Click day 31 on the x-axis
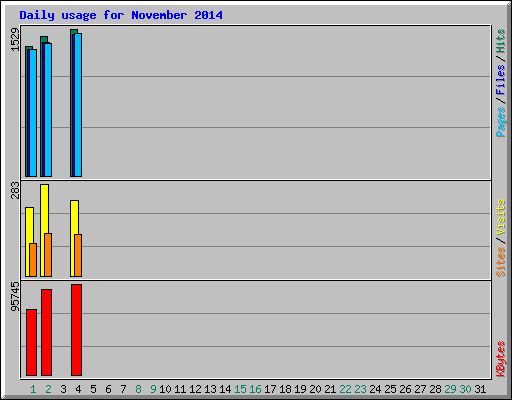The height and width of the screenshot is (400, 512). click(480, 389)
